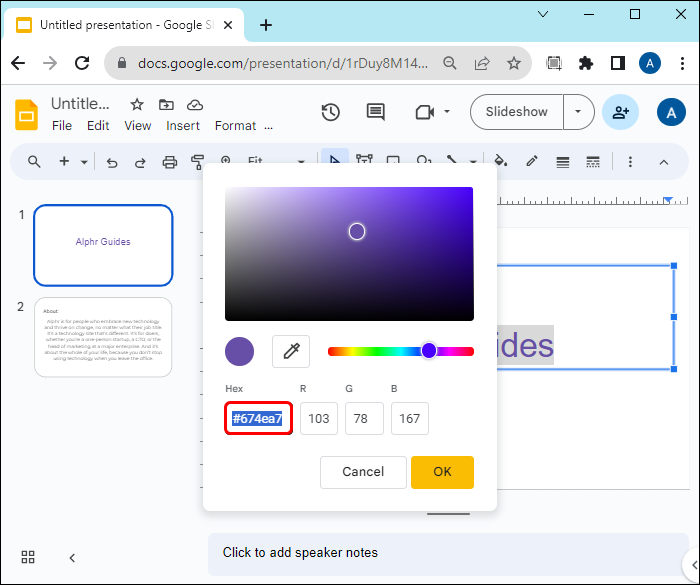Click the search menus magnifier icon
Screen dimensions: 700x585
tap(34, 162)
